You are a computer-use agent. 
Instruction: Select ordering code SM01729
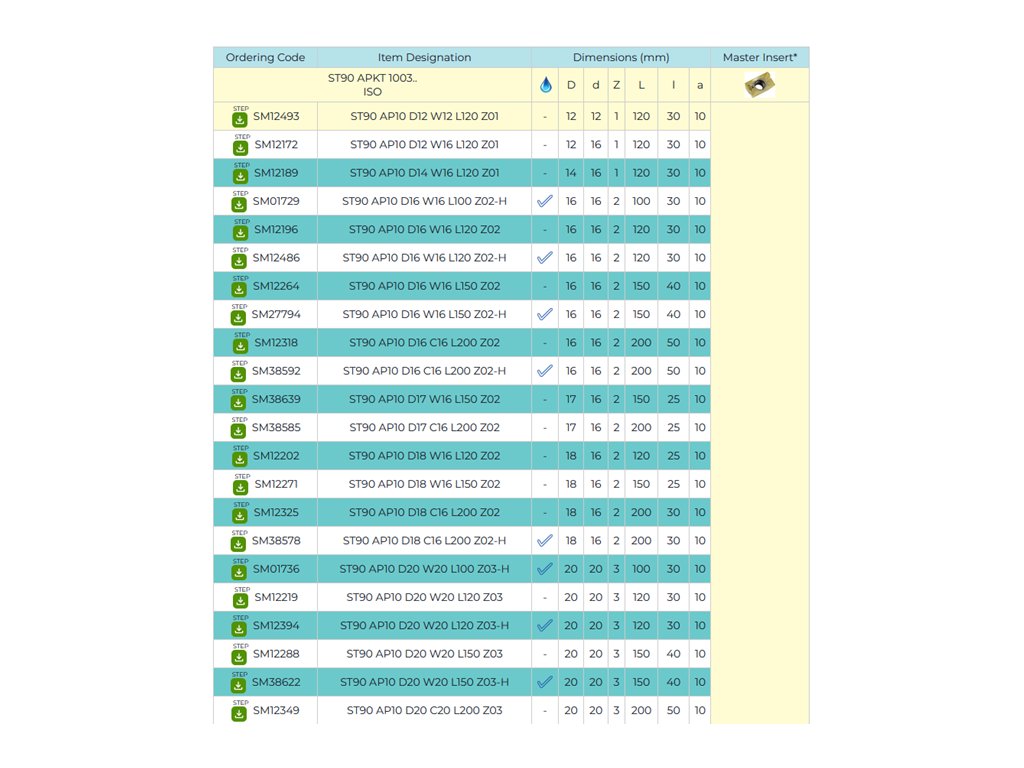click(x=276, y=201)
